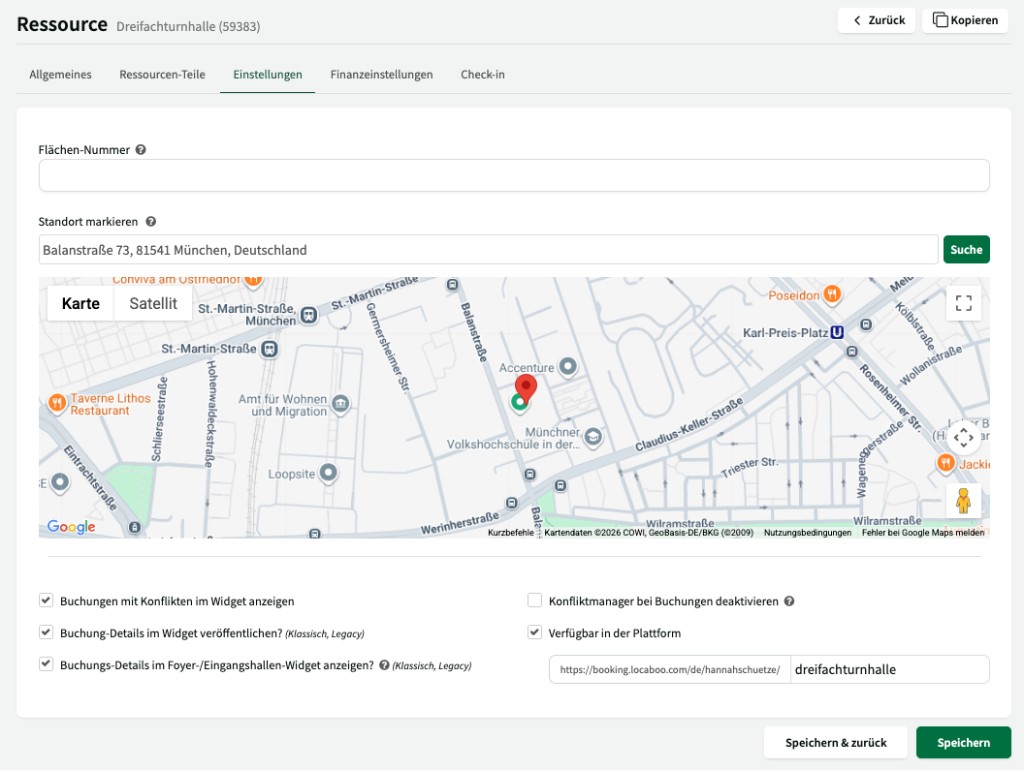This screenshot has height=770, width=1024.
Task: Click Speichern & zurück
Action: [835, 742]
